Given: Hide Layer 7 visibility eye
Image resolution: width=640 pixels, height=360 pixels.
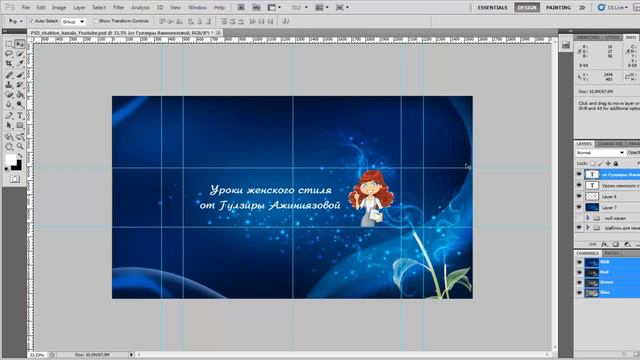Looking at the screenshot, I should tap(579, 207).
